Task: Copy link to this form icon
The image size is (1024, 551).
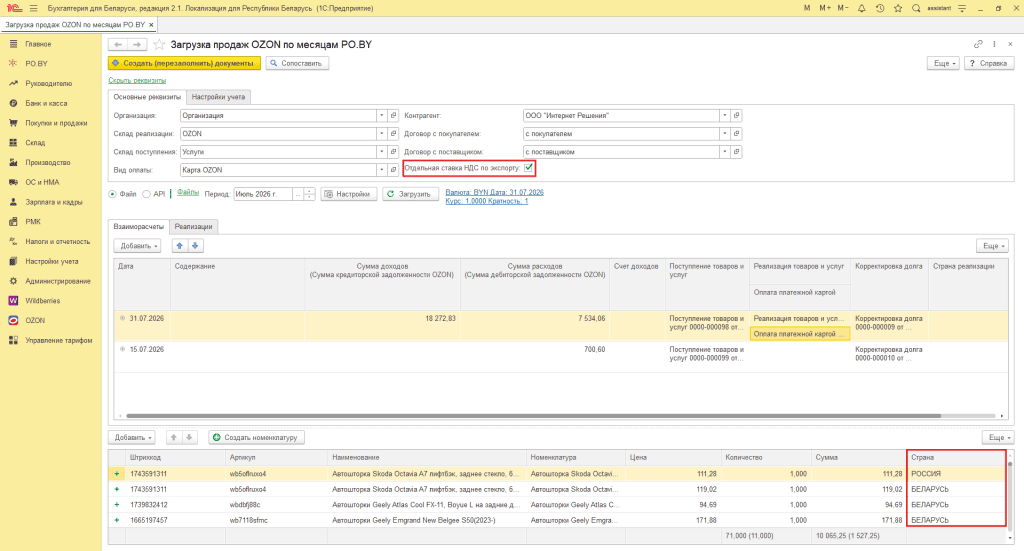Action: [x=978, y=44]
